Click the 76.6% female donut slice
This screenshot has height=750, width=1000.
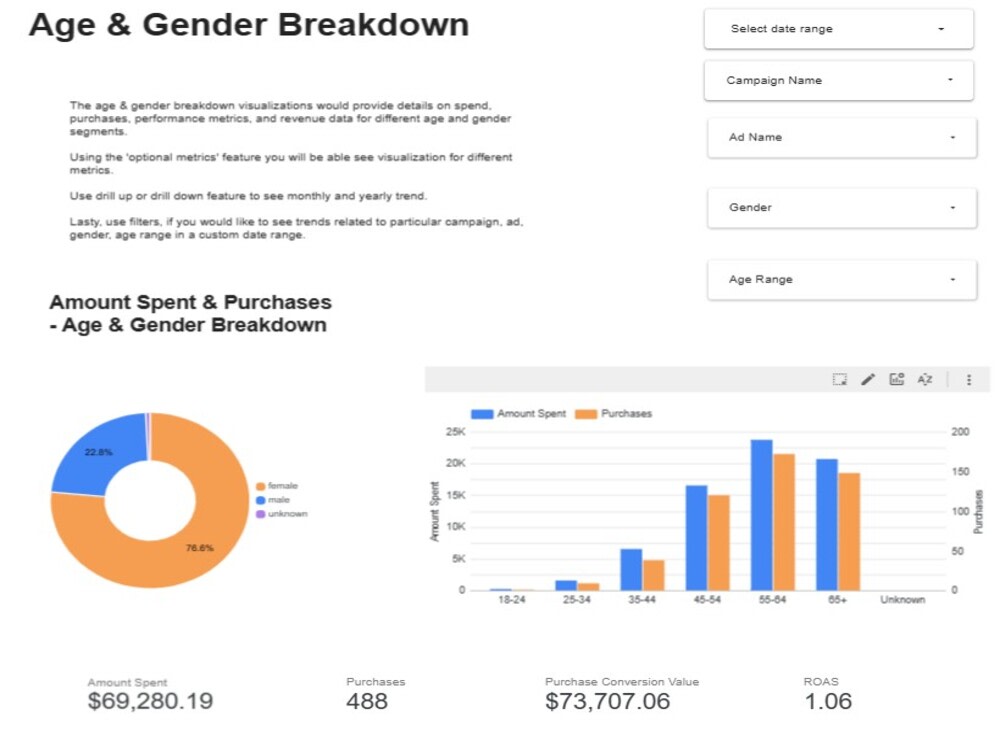(198, 548)
